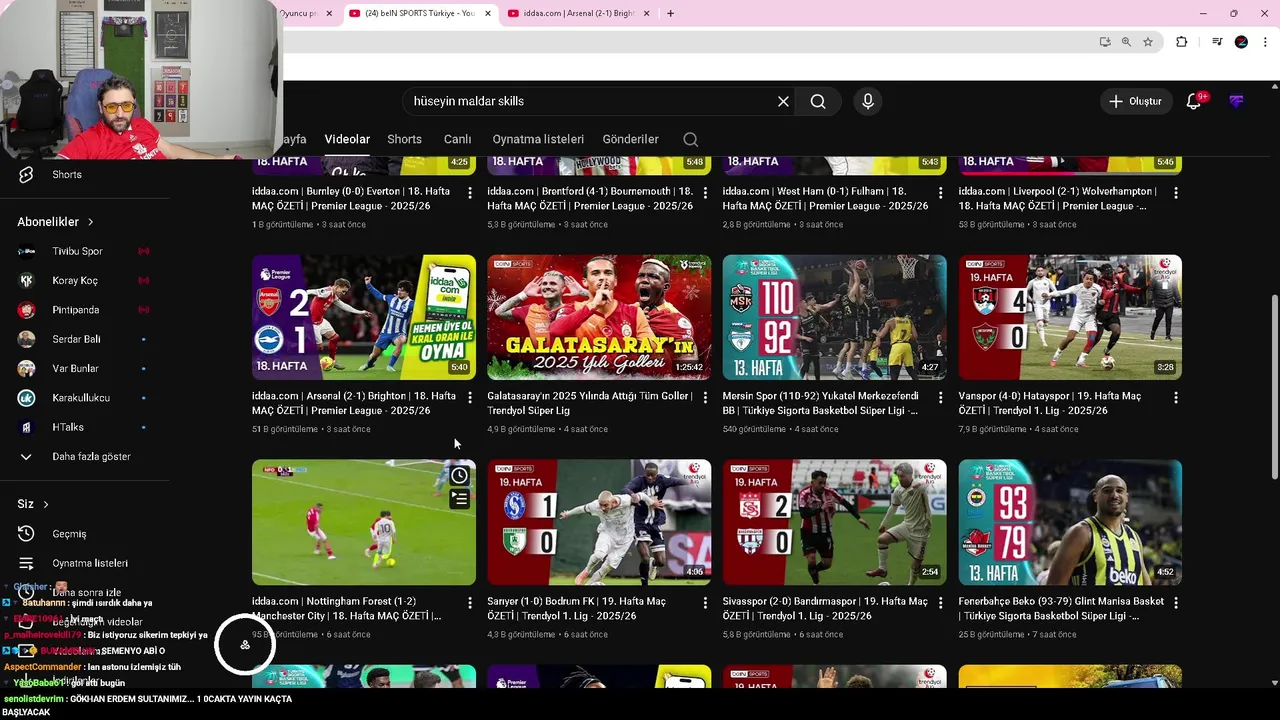Expand the Abonelikler section chevron
Screen dimensions: 1280x720
90,222
